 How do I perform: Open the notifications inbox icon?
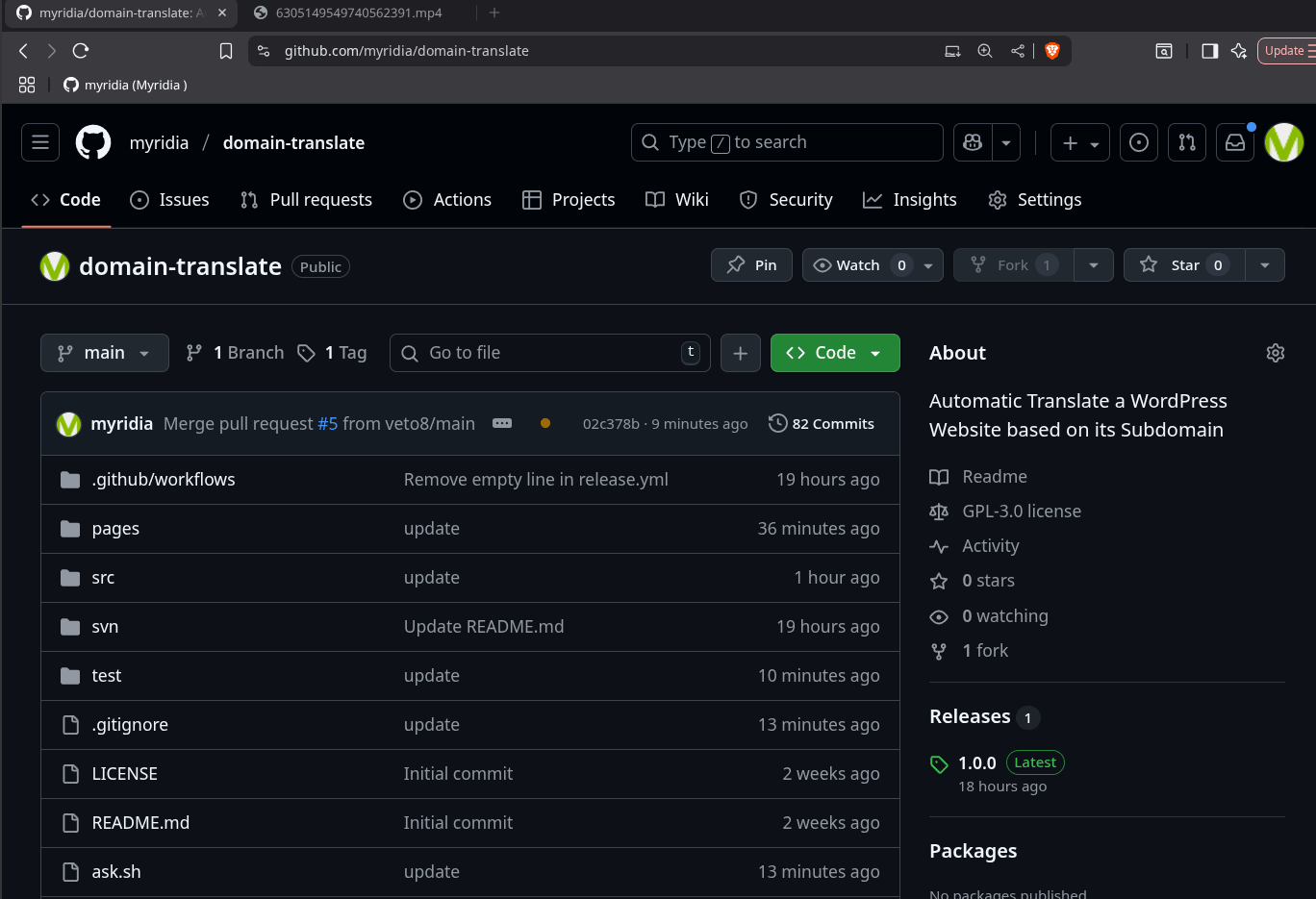coord(1235,142)
